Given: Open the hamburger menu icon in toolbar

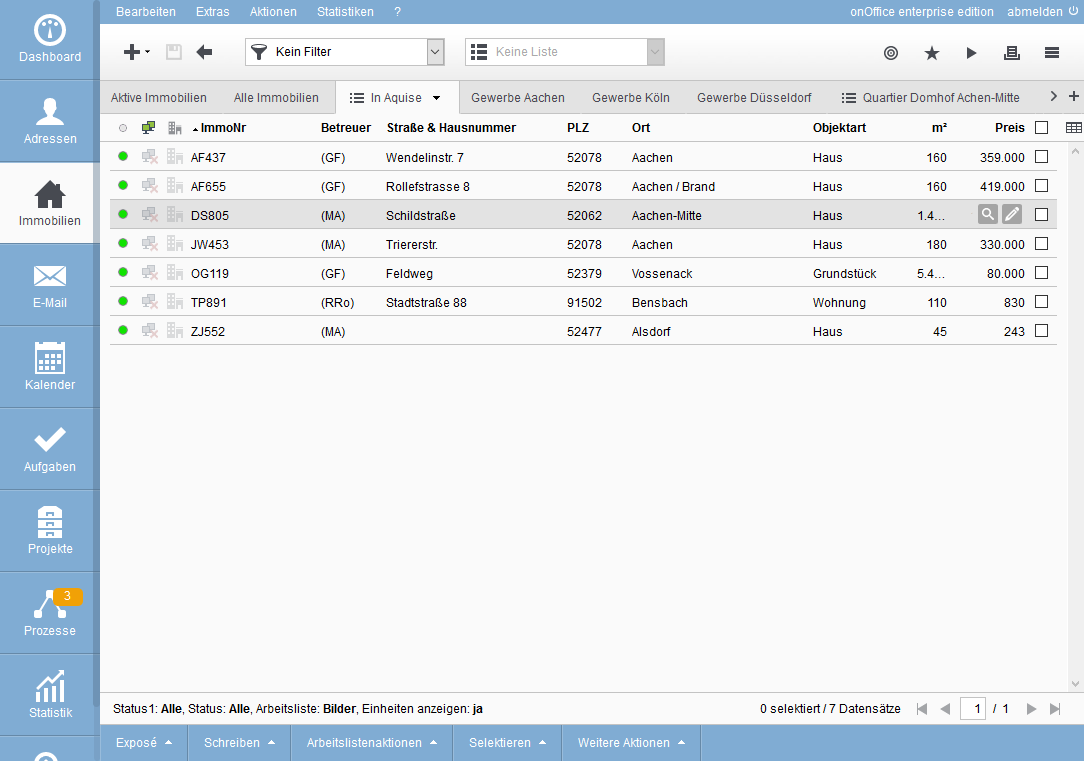Looking at the screenshot, I should 1052,53.
